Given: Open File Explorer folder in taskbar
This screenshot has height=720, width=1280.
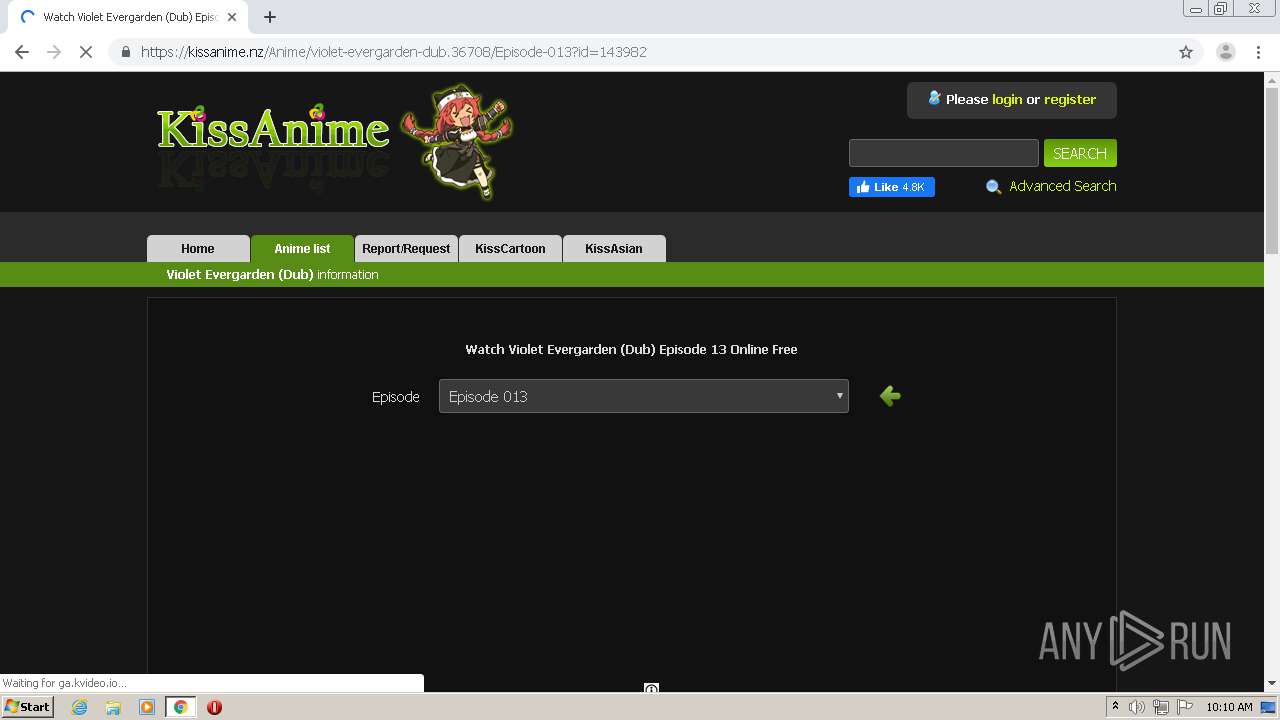Looking at the screenshot, I should click(113, 707).
